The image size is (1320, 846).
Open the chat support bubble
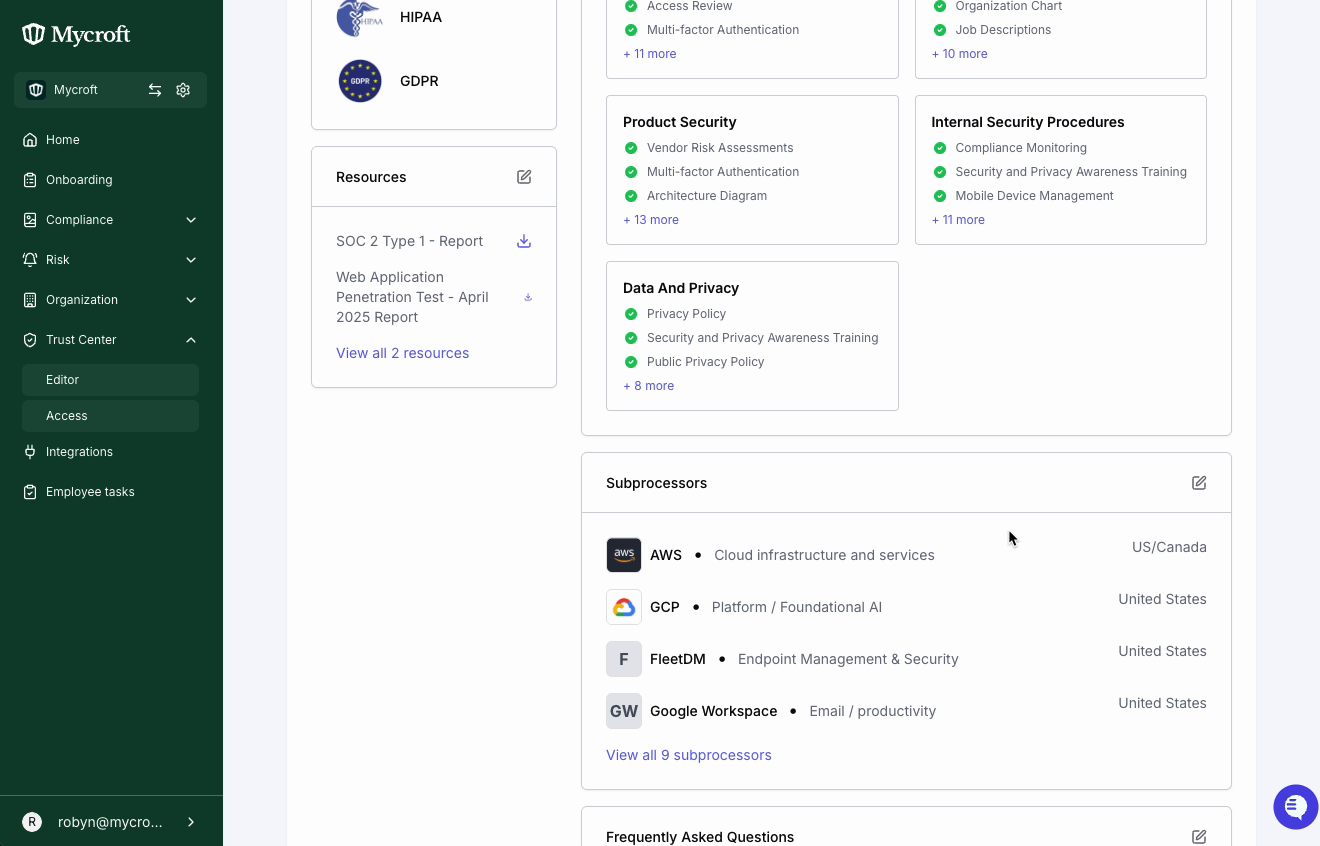pyautogui.click(x=1295, y=806)
